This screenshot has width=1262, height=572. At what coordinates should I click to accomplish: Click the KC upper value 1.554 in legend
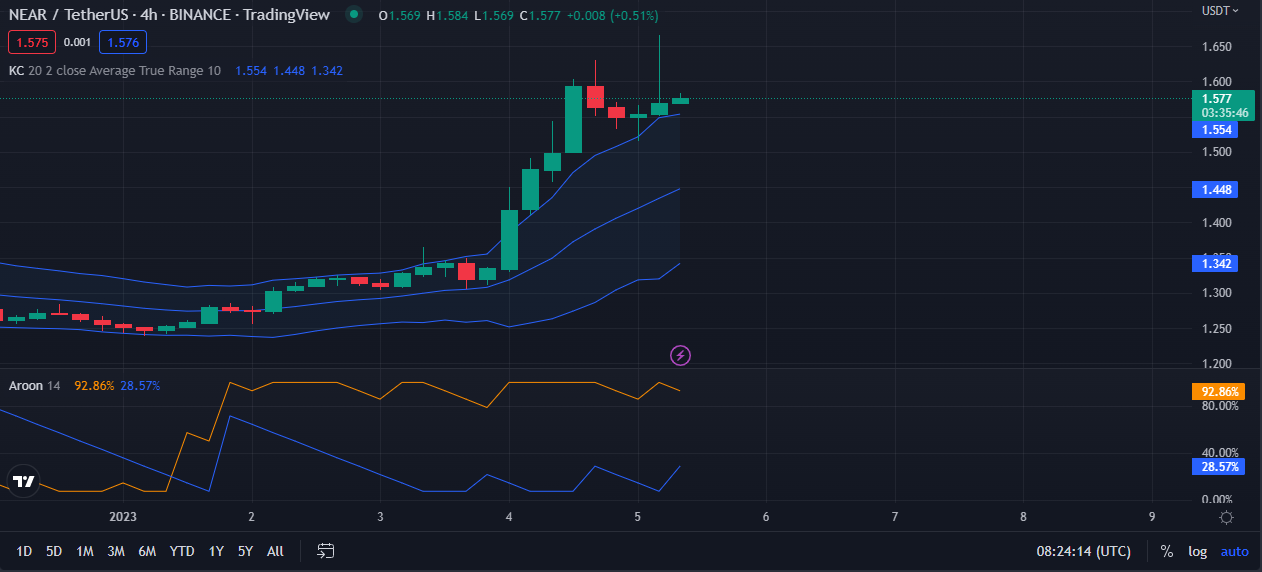(x=250, y=71)
